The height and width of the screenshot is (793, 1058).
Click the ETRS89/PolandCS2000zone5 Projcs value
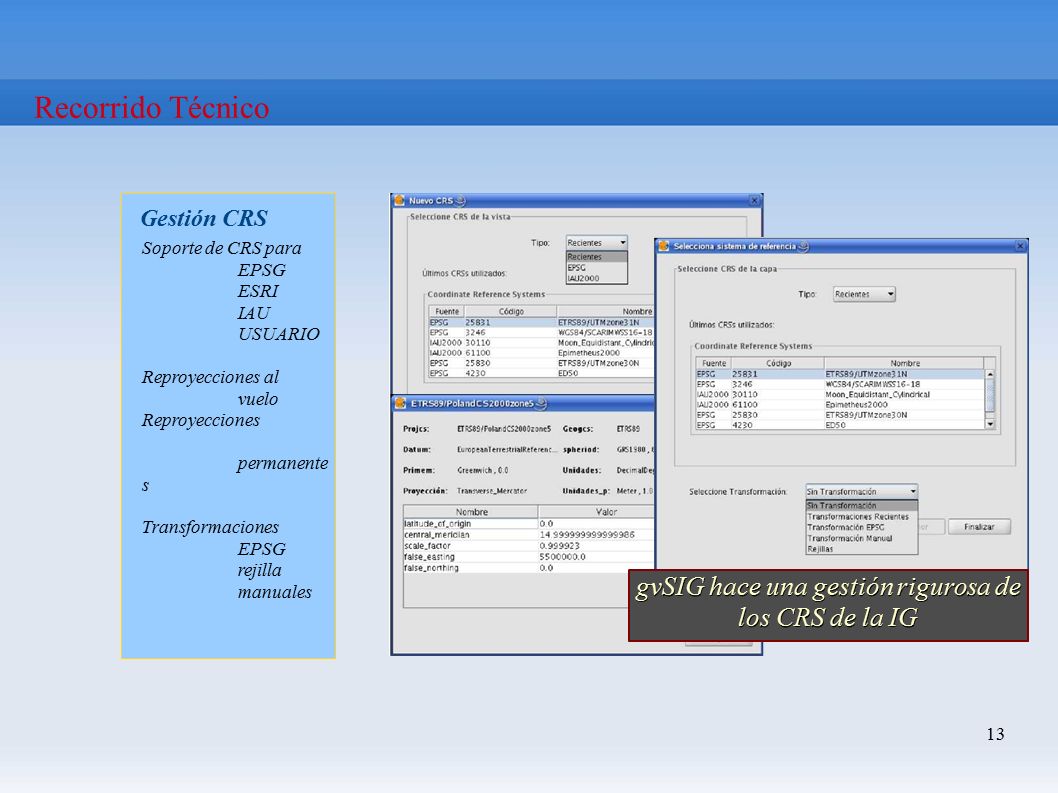click(x=504, y=429)
